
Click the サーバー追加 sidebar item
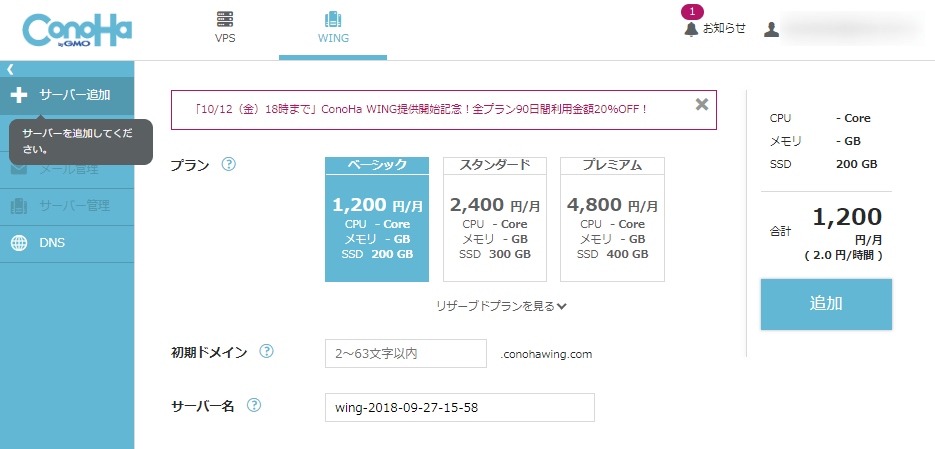click(x=67, y=95)
